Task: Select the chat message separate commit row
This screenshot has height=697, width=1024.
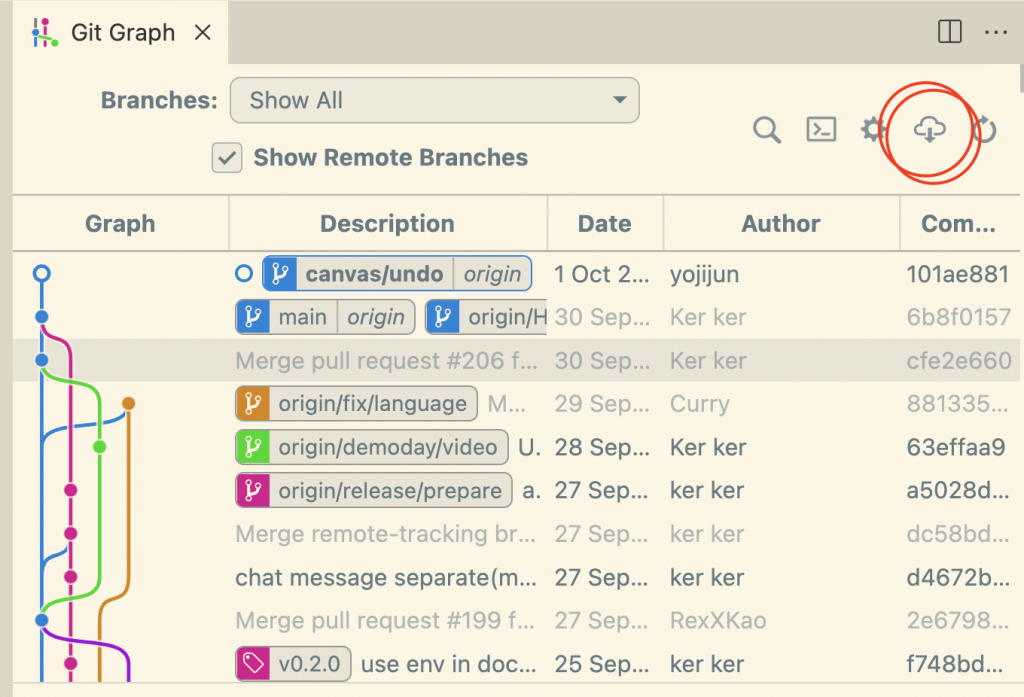Action: [385, 578]
